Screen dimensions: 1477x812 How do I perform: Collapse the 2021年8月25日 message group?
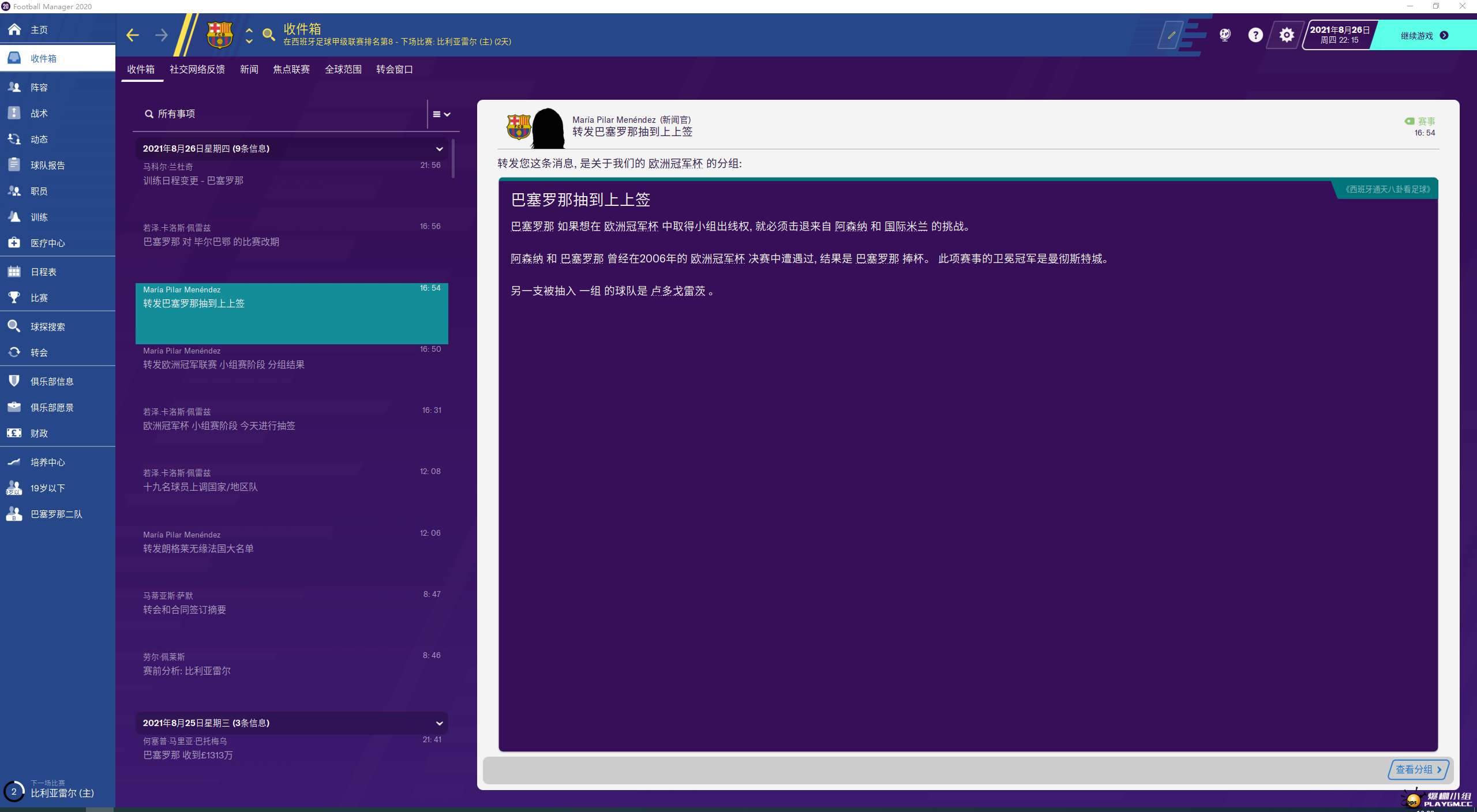pos(439,723)
